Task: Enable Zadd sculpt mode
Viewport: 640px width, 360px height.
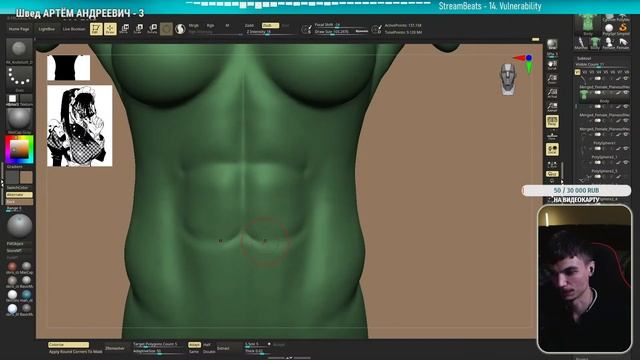Action: click(x=249, y=25)
